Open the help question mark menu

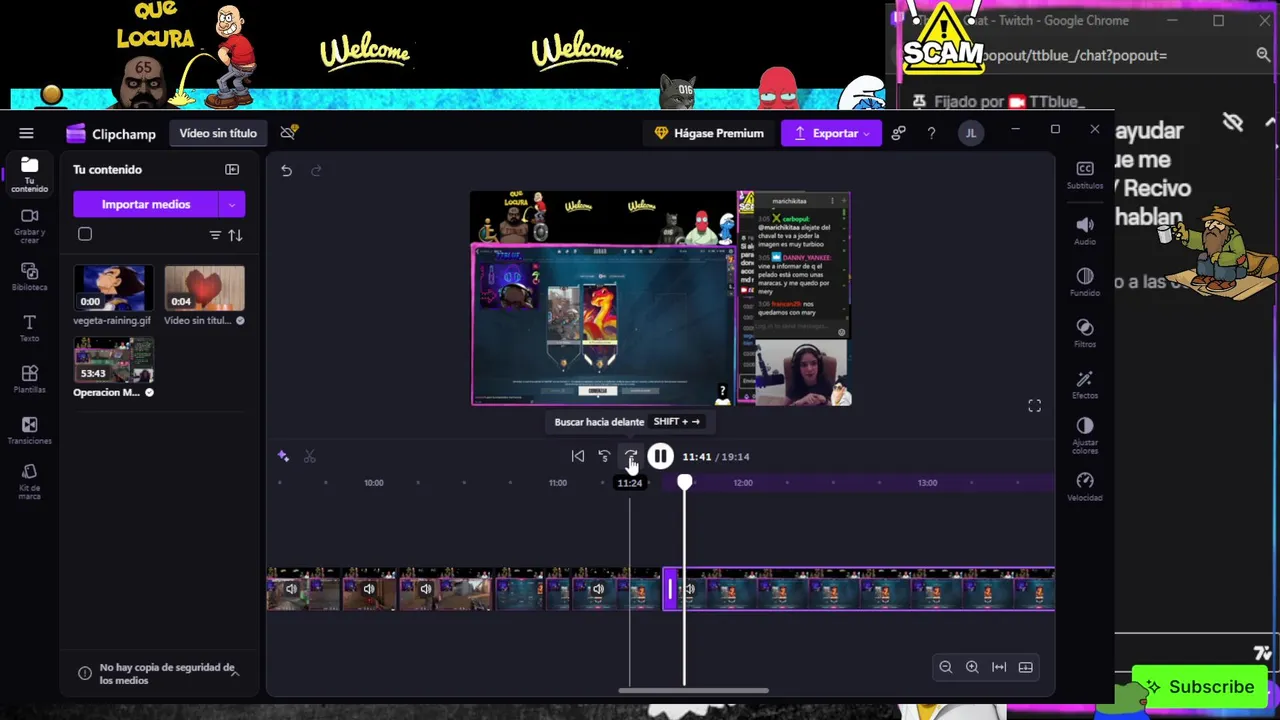[931, 133]
